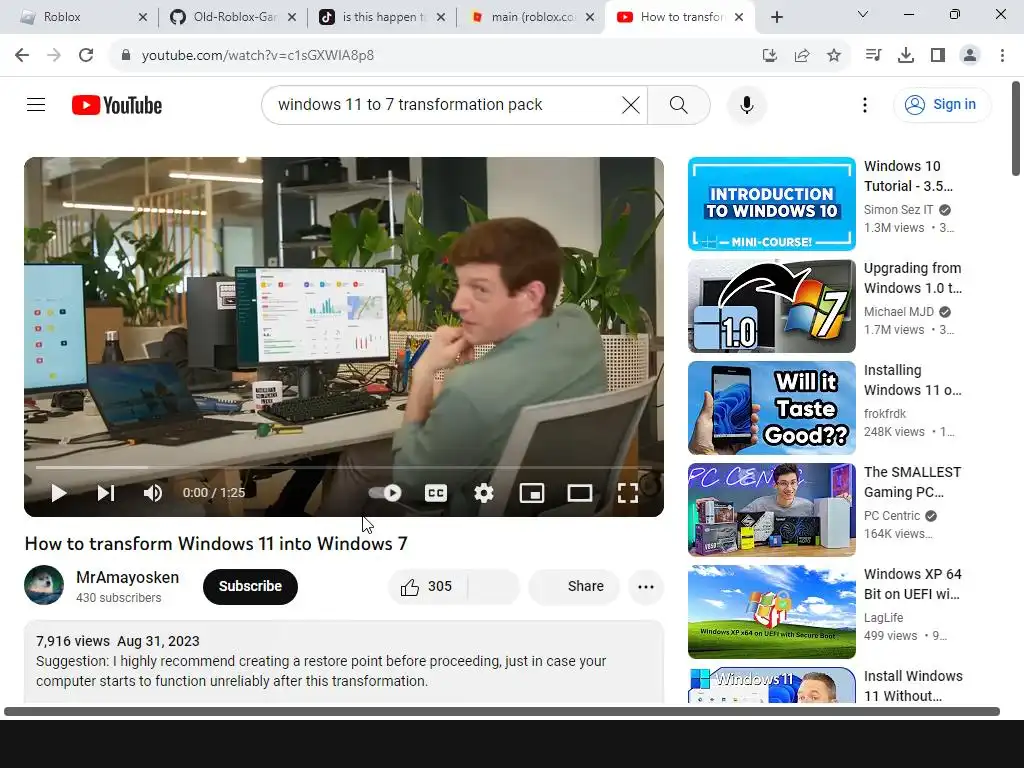The height and width of the screenshot is (768, 1024).
Task: Open the tab search chevron
Action: tap(863, 14)
